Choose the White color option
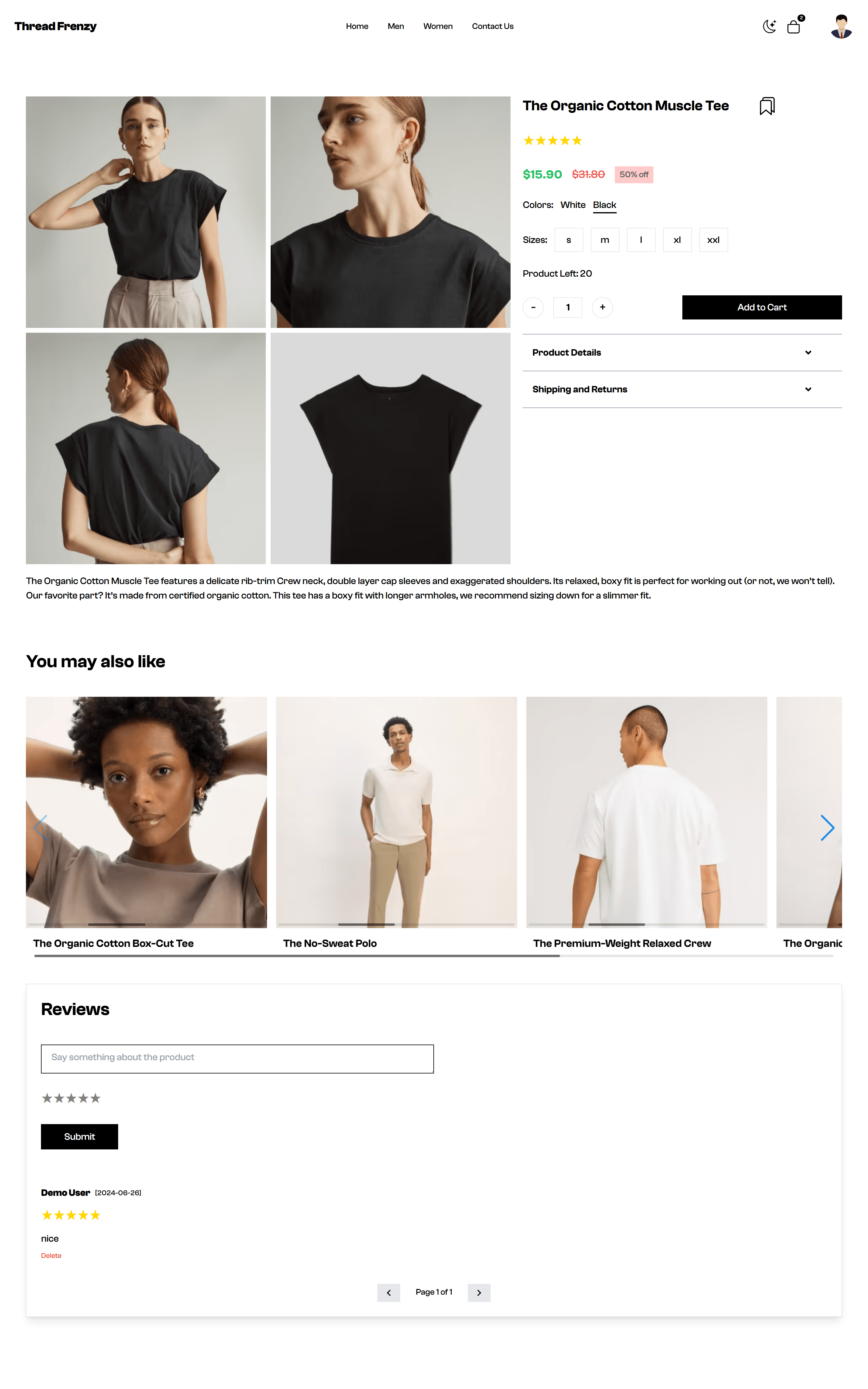The width and height of the screenshot is (868, 1389). point(573,205)
